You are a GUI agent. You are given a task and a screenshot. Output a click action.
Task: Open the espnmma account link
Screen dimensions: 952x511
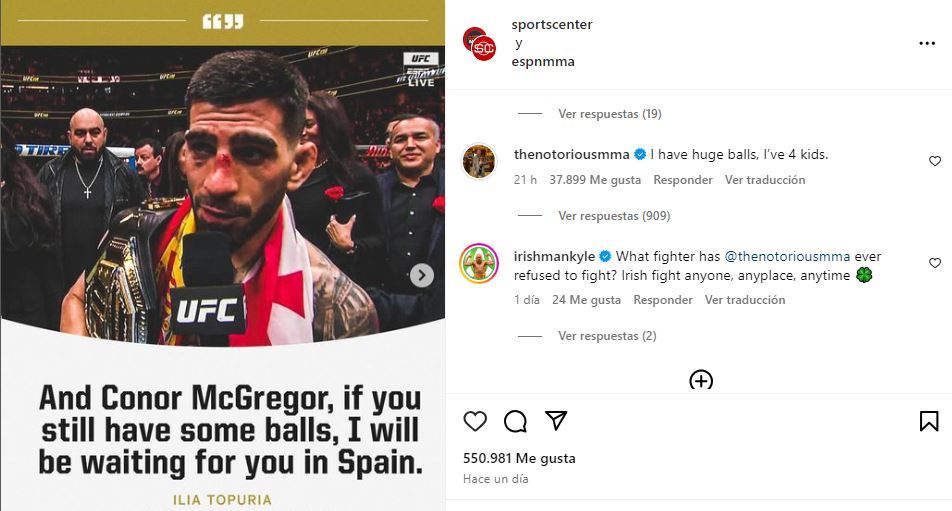543,61
